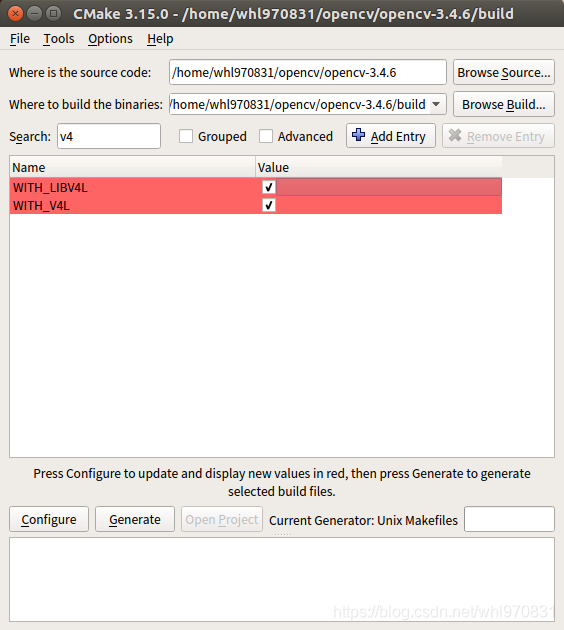
Task: Click the Value column header
Action: [379, 167]
